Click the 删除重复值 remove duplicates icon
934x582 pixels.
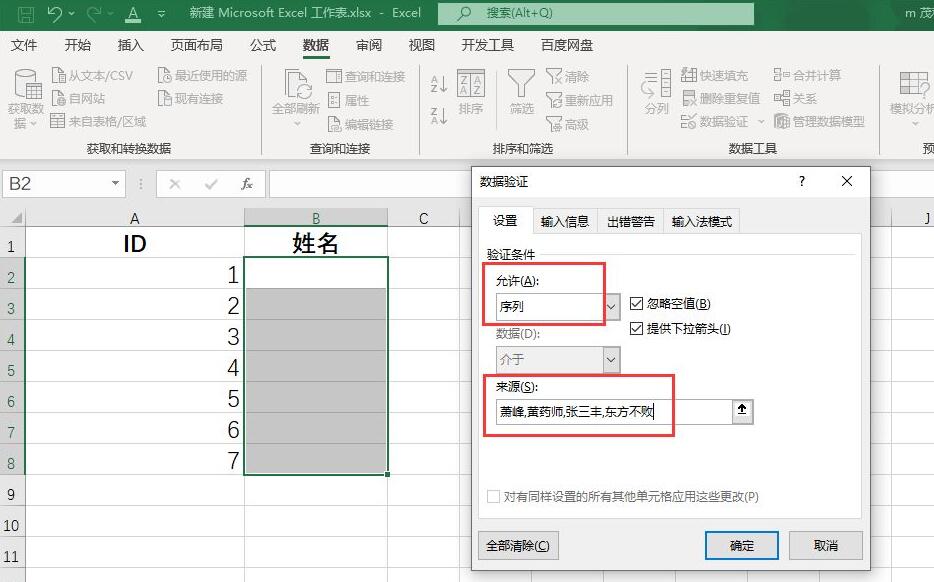692,97
